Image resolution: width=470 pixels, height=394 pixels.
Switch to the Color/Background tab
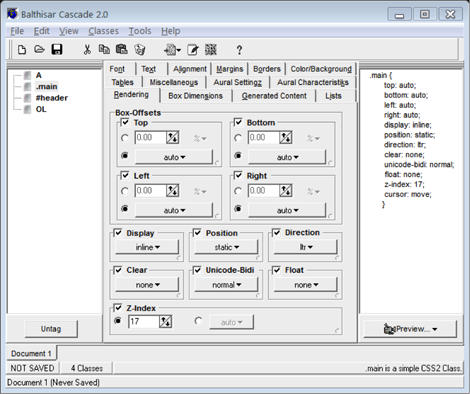pyautogui.click(x=321, y=69)
